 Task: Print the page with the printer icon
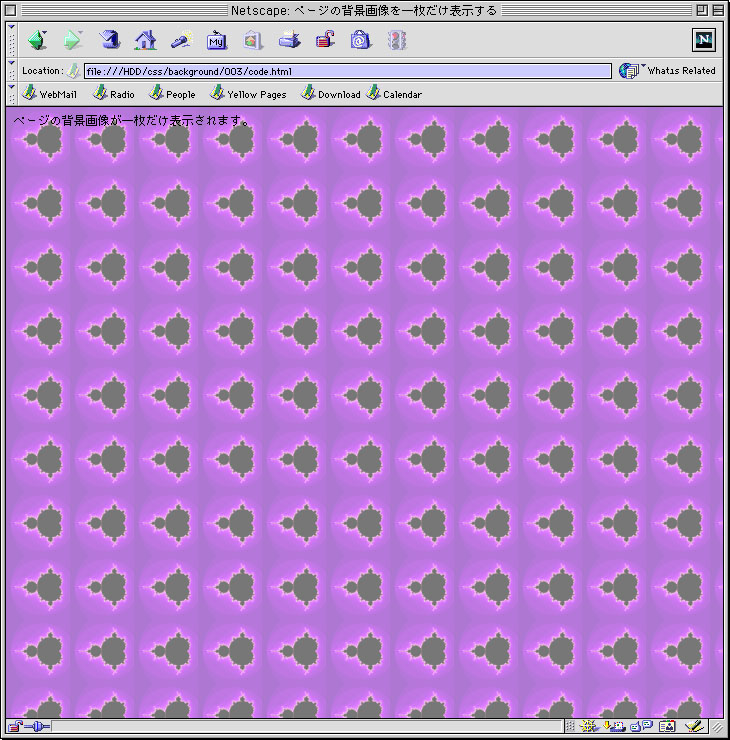[x=289, y=41]
